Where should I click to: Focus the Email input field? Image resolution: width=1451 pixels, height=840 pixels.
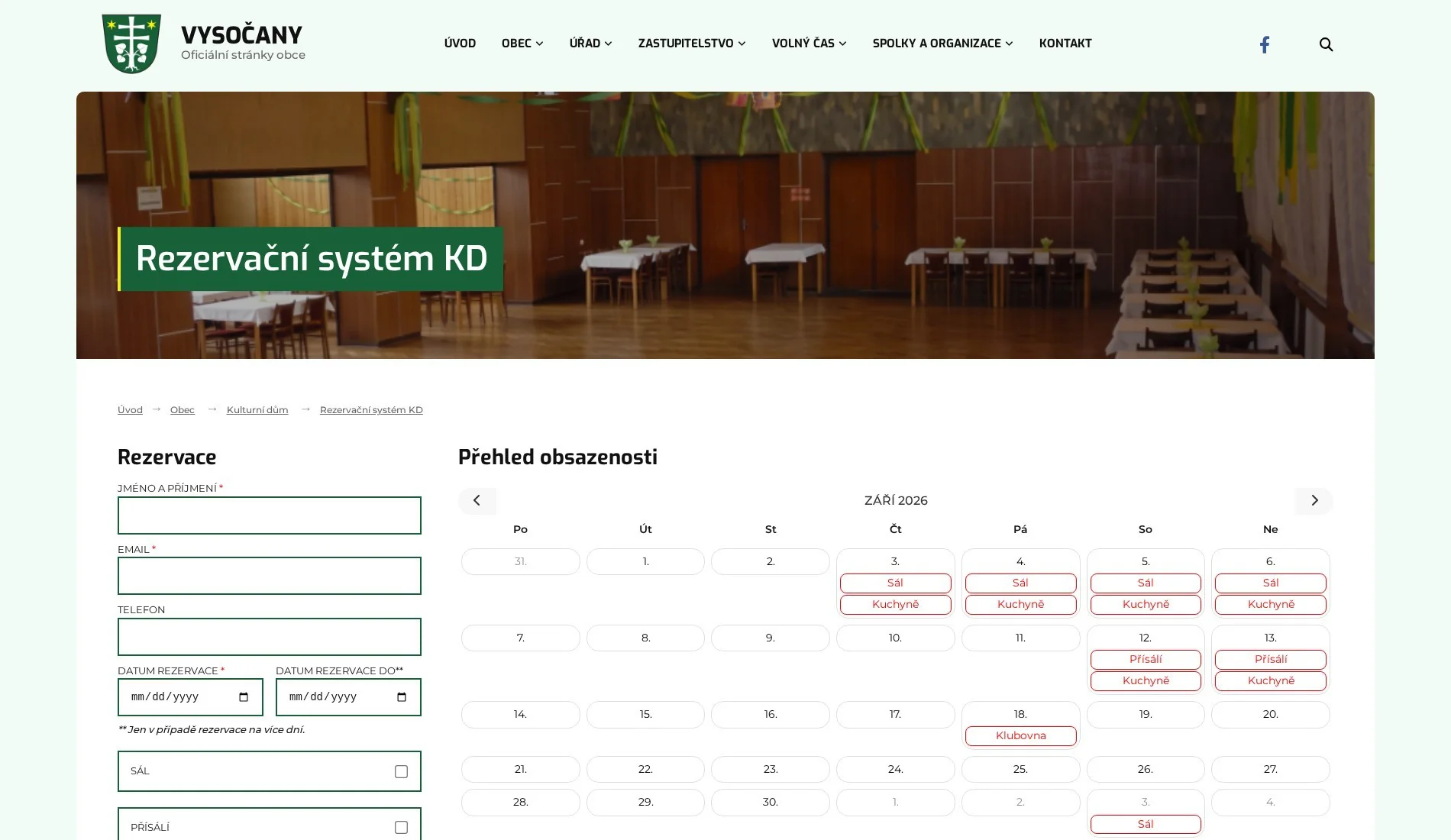coord(270,576)
